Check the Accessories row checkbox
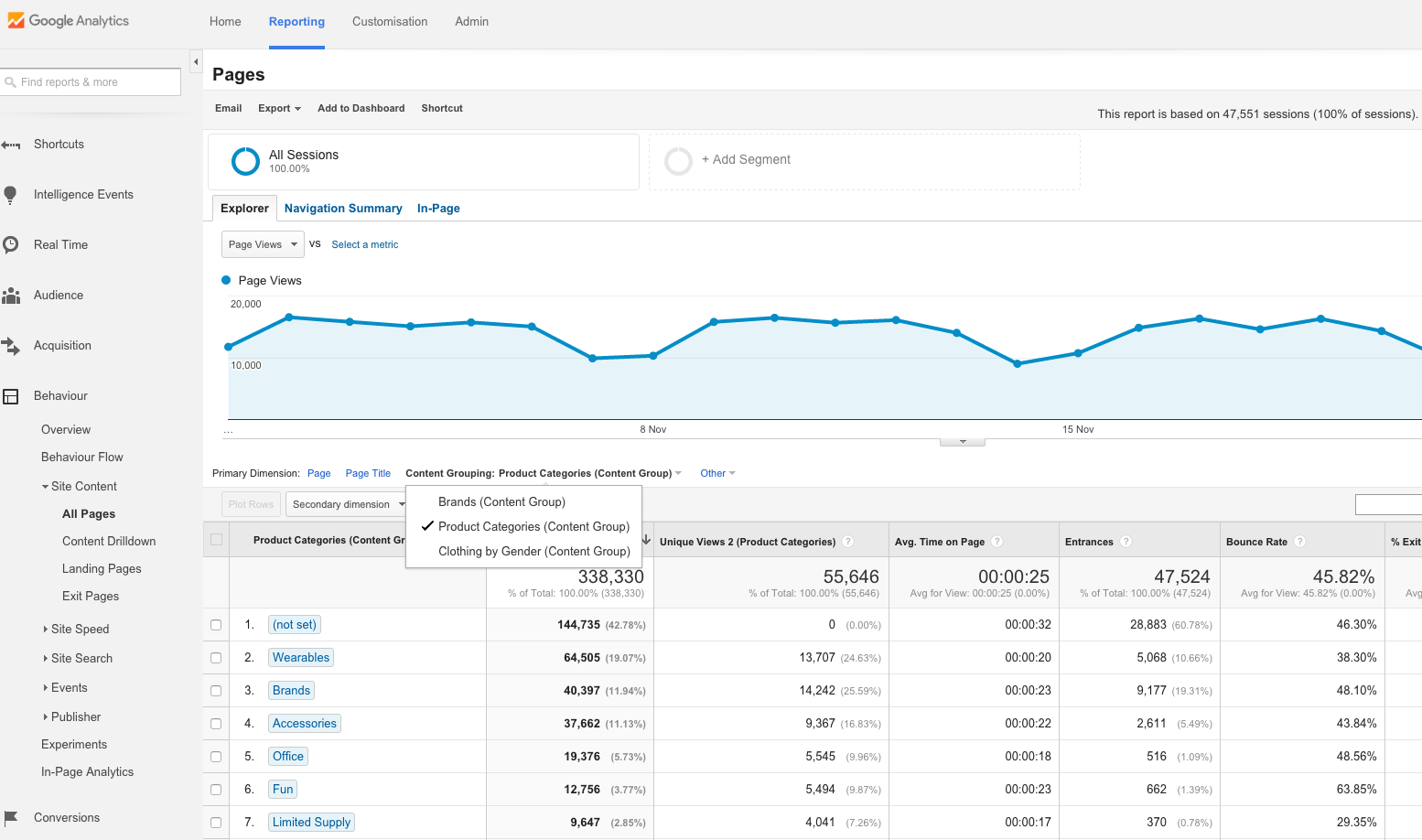Viewport: 1422px width, 840px height. coord(216,724)
